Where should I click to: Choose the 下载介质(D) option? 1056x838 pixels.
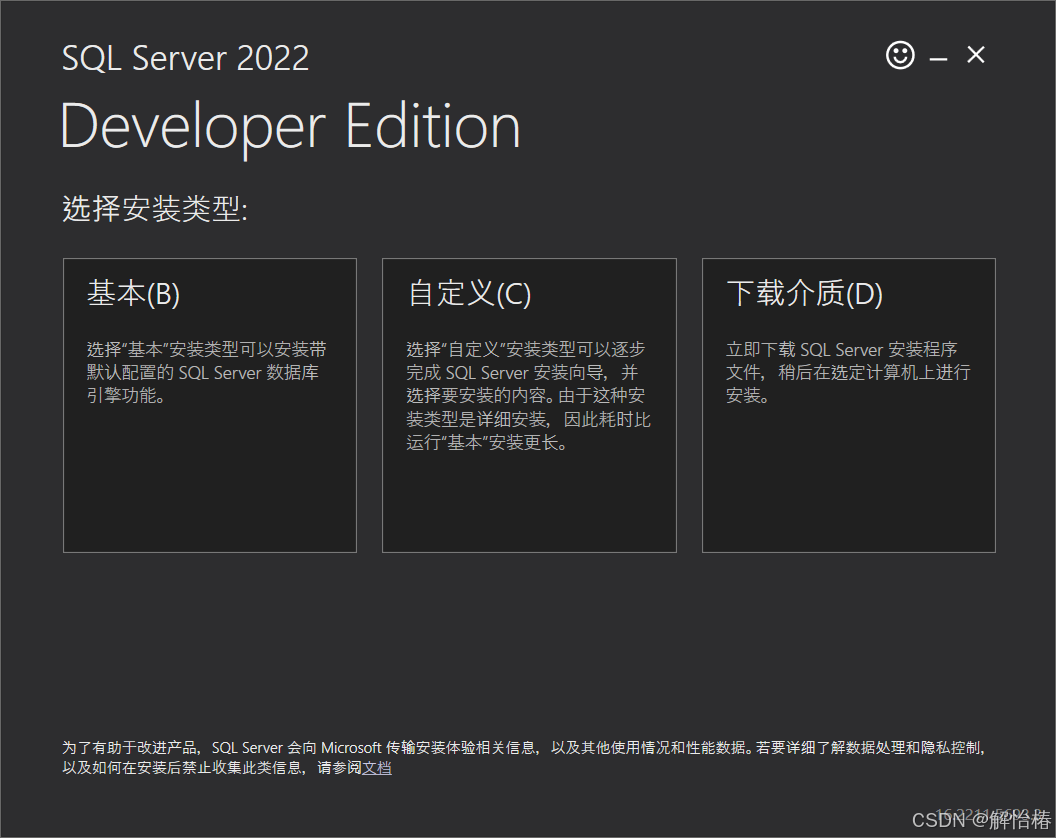tap(849, 406)
